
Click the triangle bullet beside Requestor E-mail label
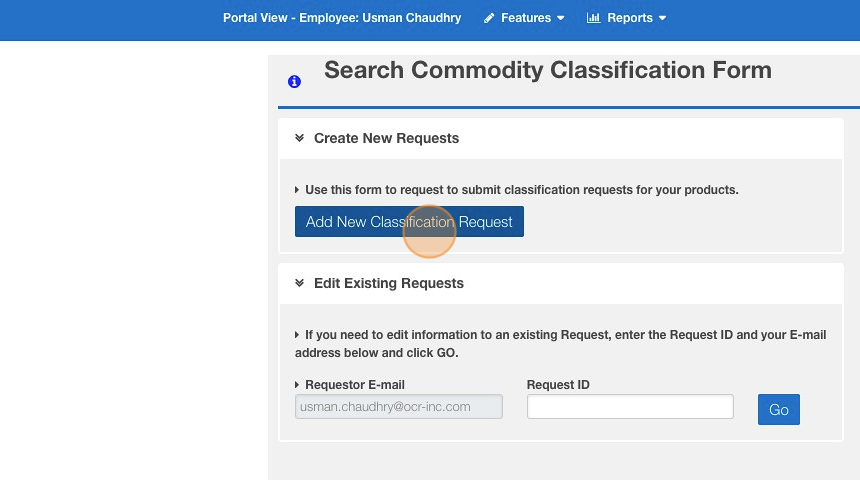click(297, 385)
